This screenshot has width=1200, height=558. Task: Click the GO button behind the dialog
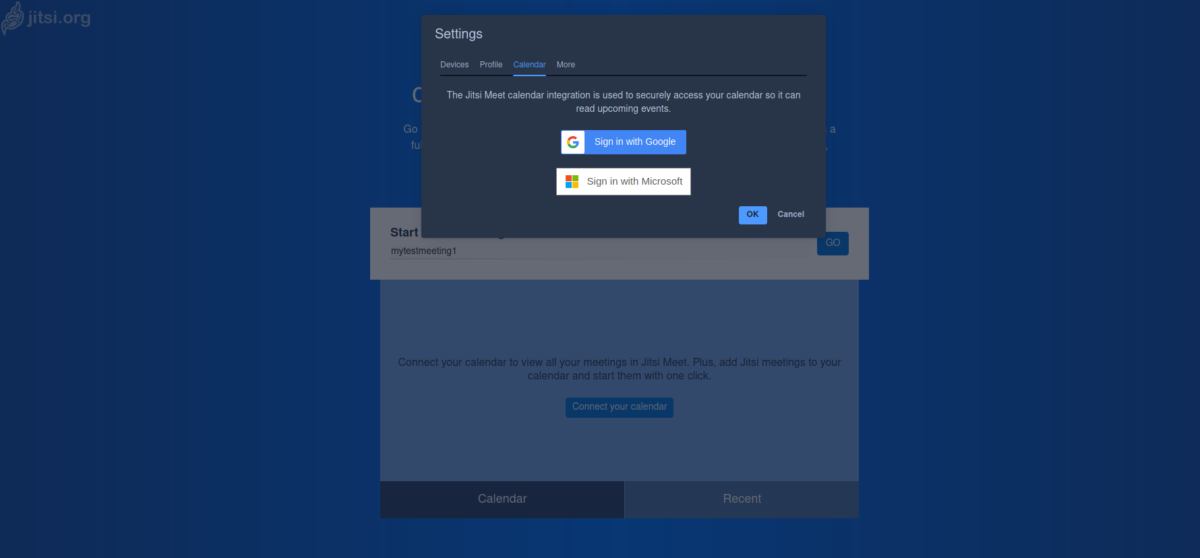pos(833,243)
